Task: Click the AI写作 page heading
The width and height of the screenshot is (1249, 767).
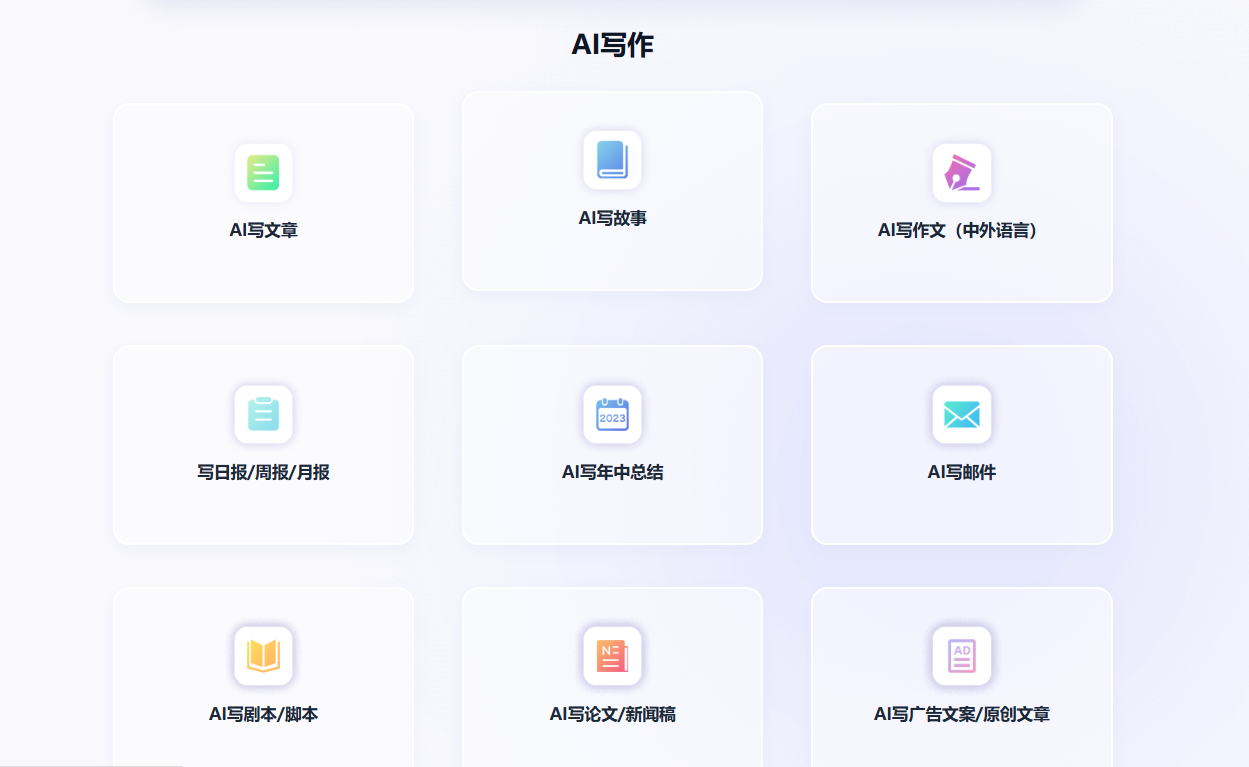Action: coord(612,42)
